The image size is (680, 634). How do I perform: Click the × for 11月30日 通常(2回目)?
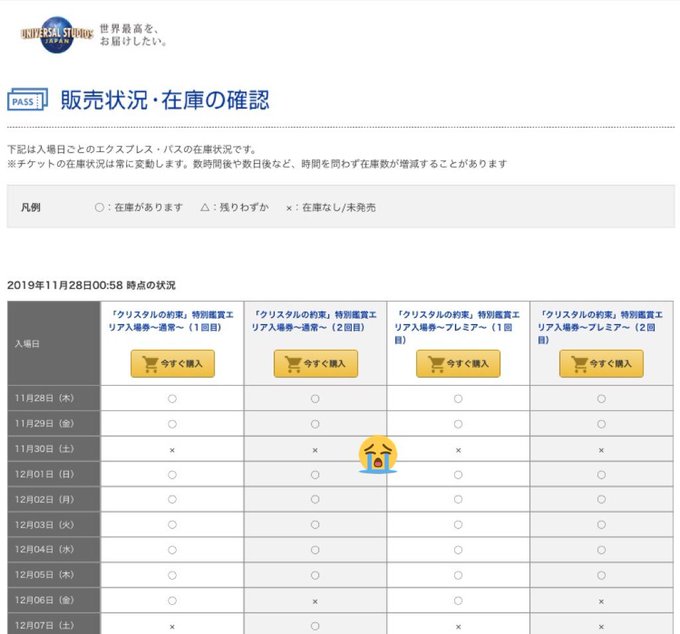click(315, 451)
